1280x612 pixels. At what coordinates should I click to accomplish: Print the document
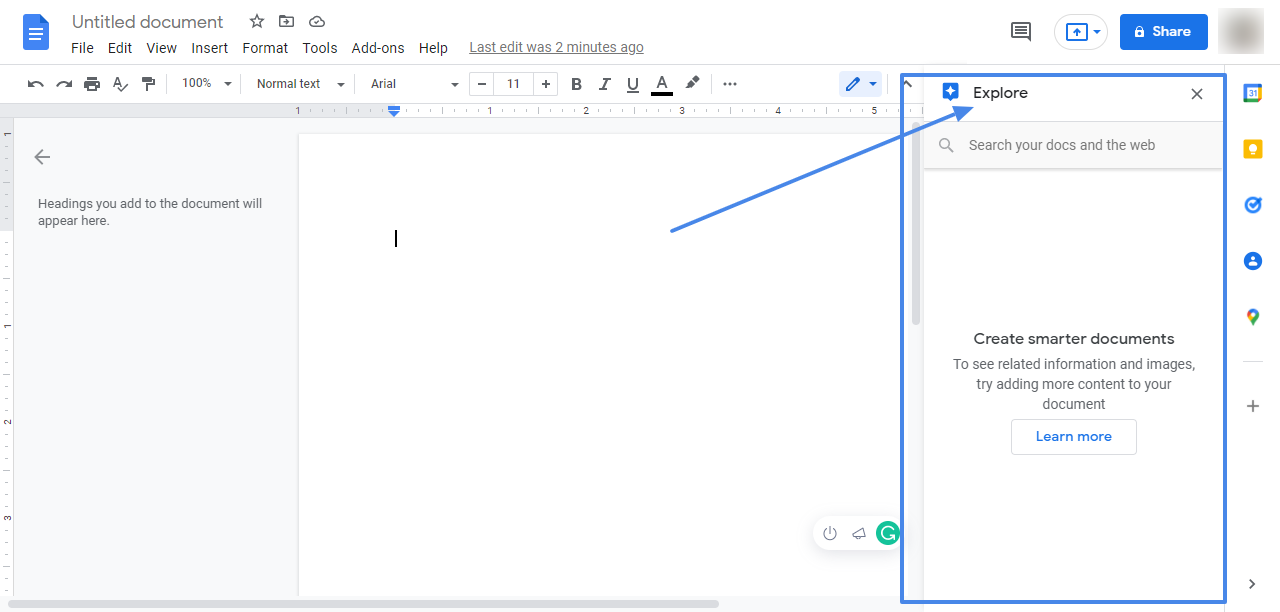(x=92, y=84)
